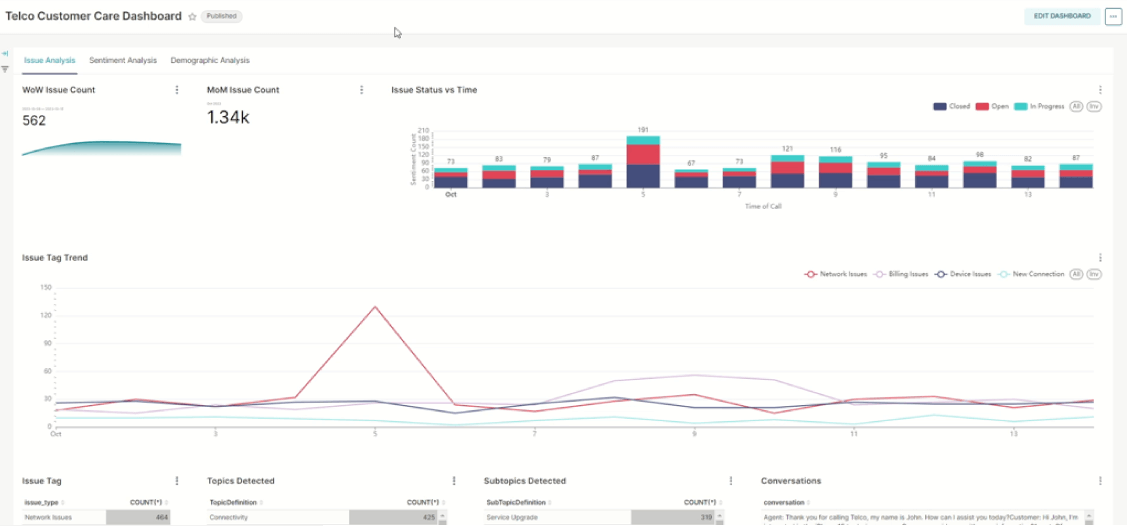The height and width of the screenshot is (526, 1134).
Task: Click the Edit Dashboard button
Action: pyautogui.click(x=1062, y=17)
